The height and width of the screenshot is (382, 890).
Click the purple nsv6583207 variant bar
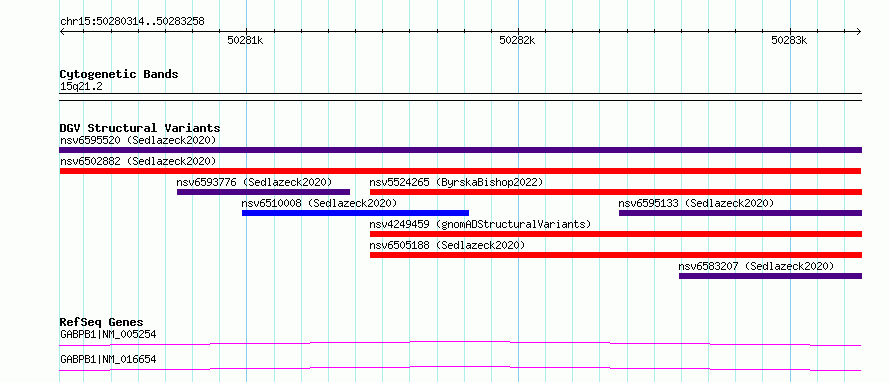click(x=770, y=276)
